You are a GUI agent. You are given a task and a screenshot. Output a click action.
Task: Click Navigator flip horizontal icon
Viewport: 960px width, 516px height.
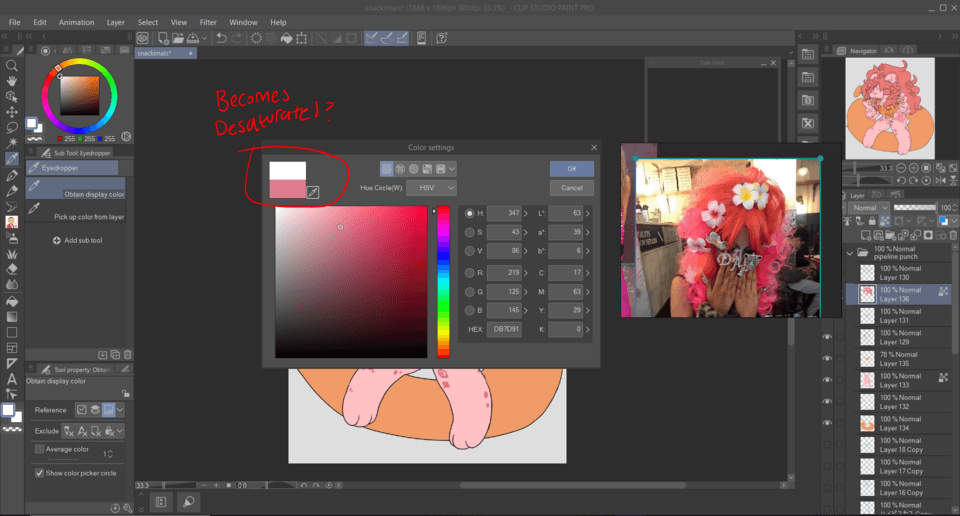[940, 181]
